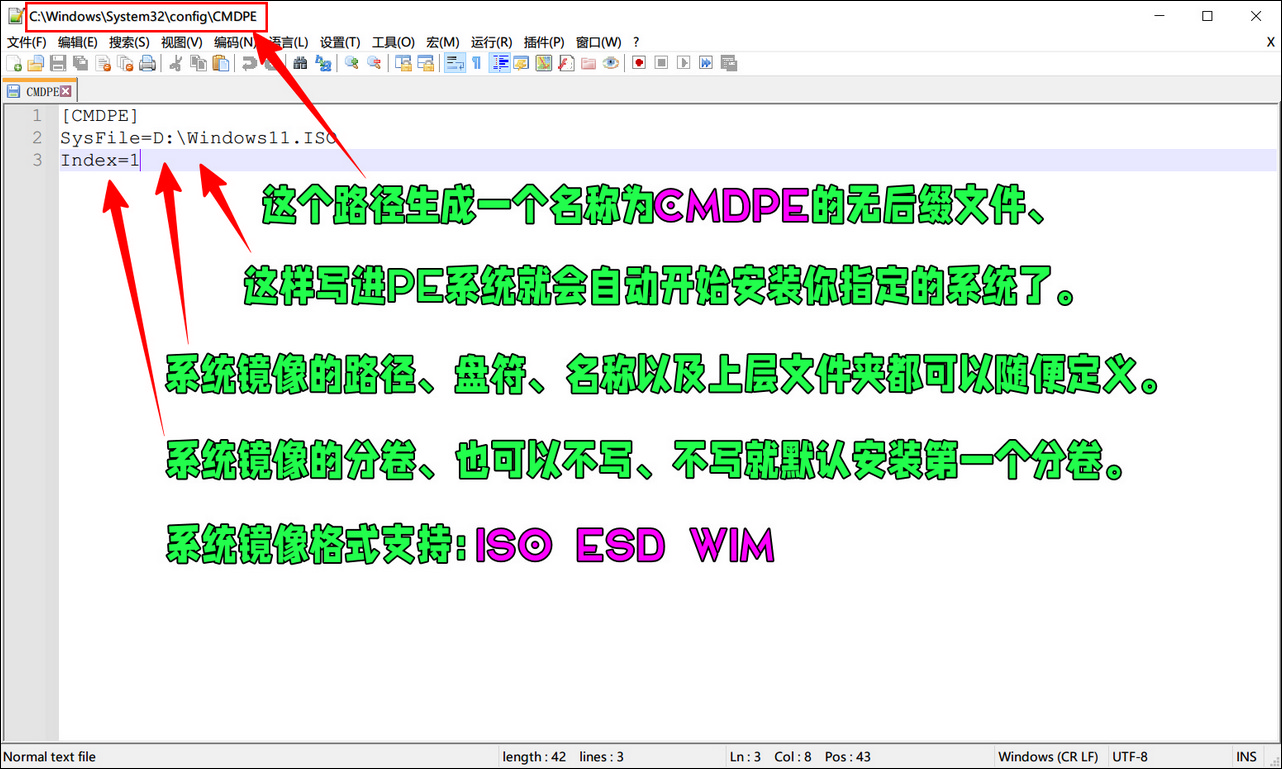This screenshot has width=1282, height=769.
Task: Open the 文件(F) menu
Action: click(27, 42)
